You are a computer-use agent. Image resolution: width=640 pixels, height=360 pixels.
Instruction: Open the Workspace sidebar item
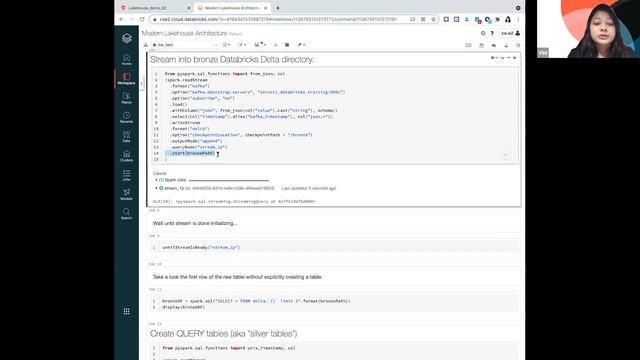point(127,79)
